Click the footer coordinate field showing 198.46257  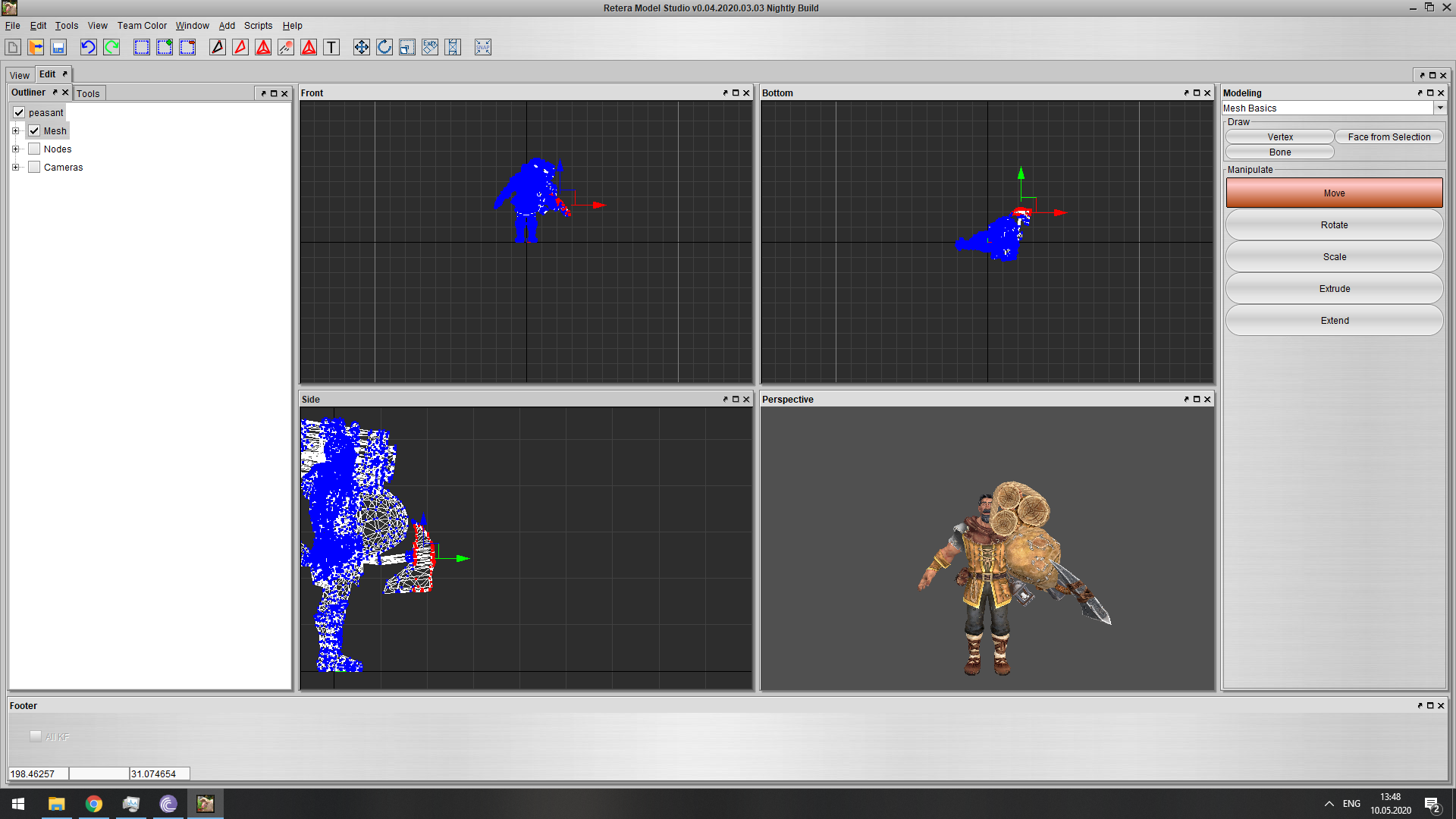(x=38, y=773)
